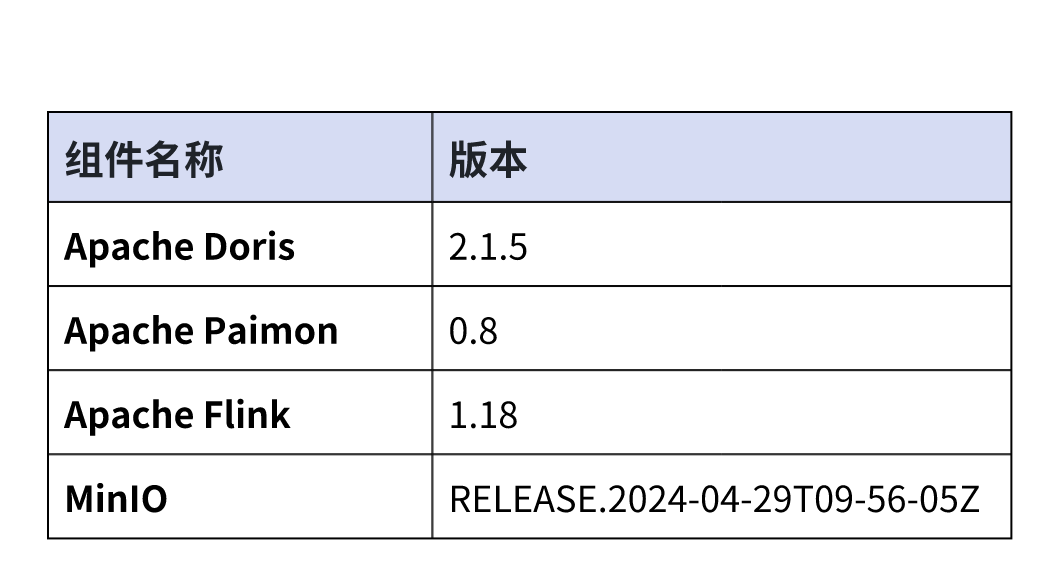Click the 0.8 version value

(473, 331)
